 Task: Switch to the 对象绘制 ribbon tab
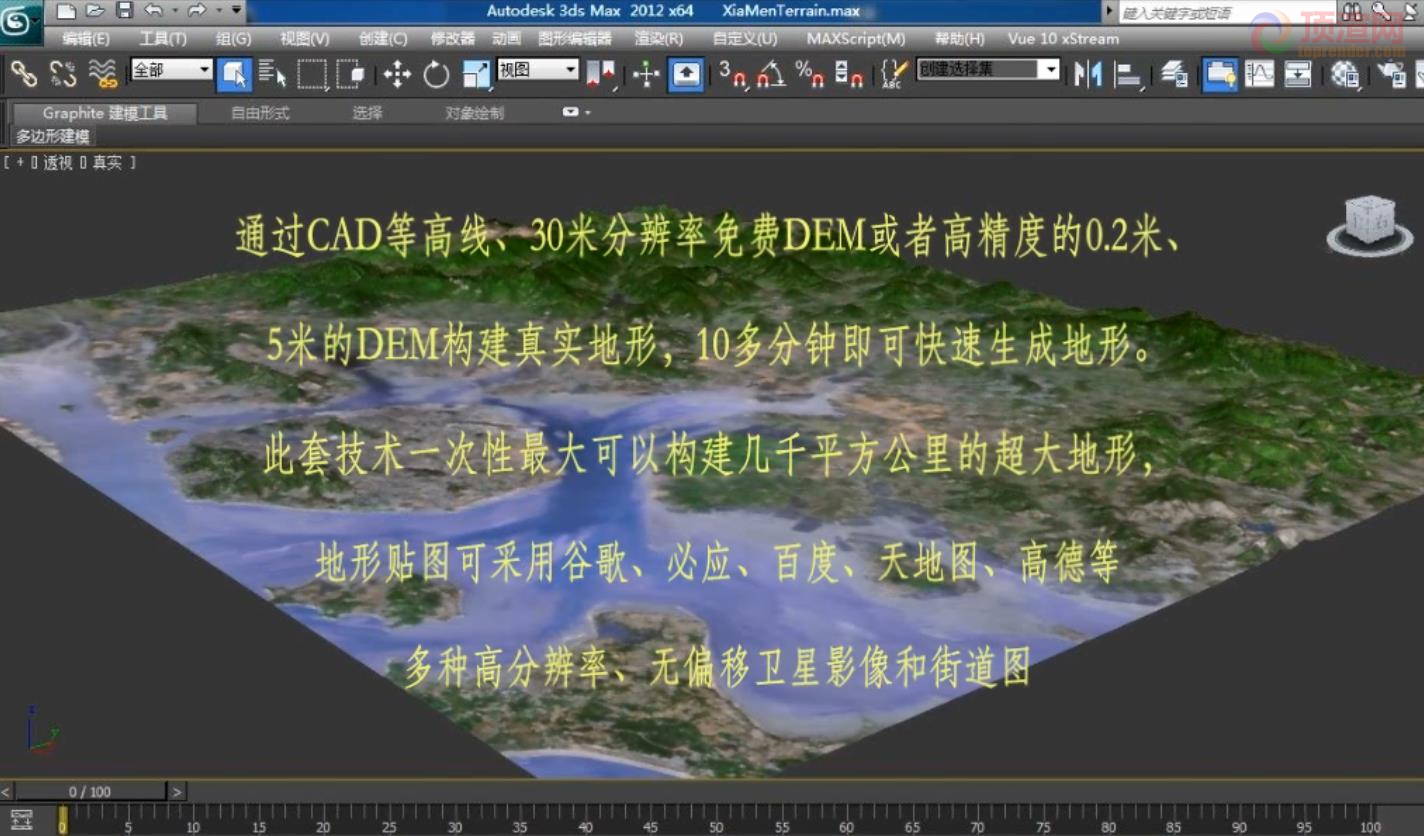click(475, 113)
